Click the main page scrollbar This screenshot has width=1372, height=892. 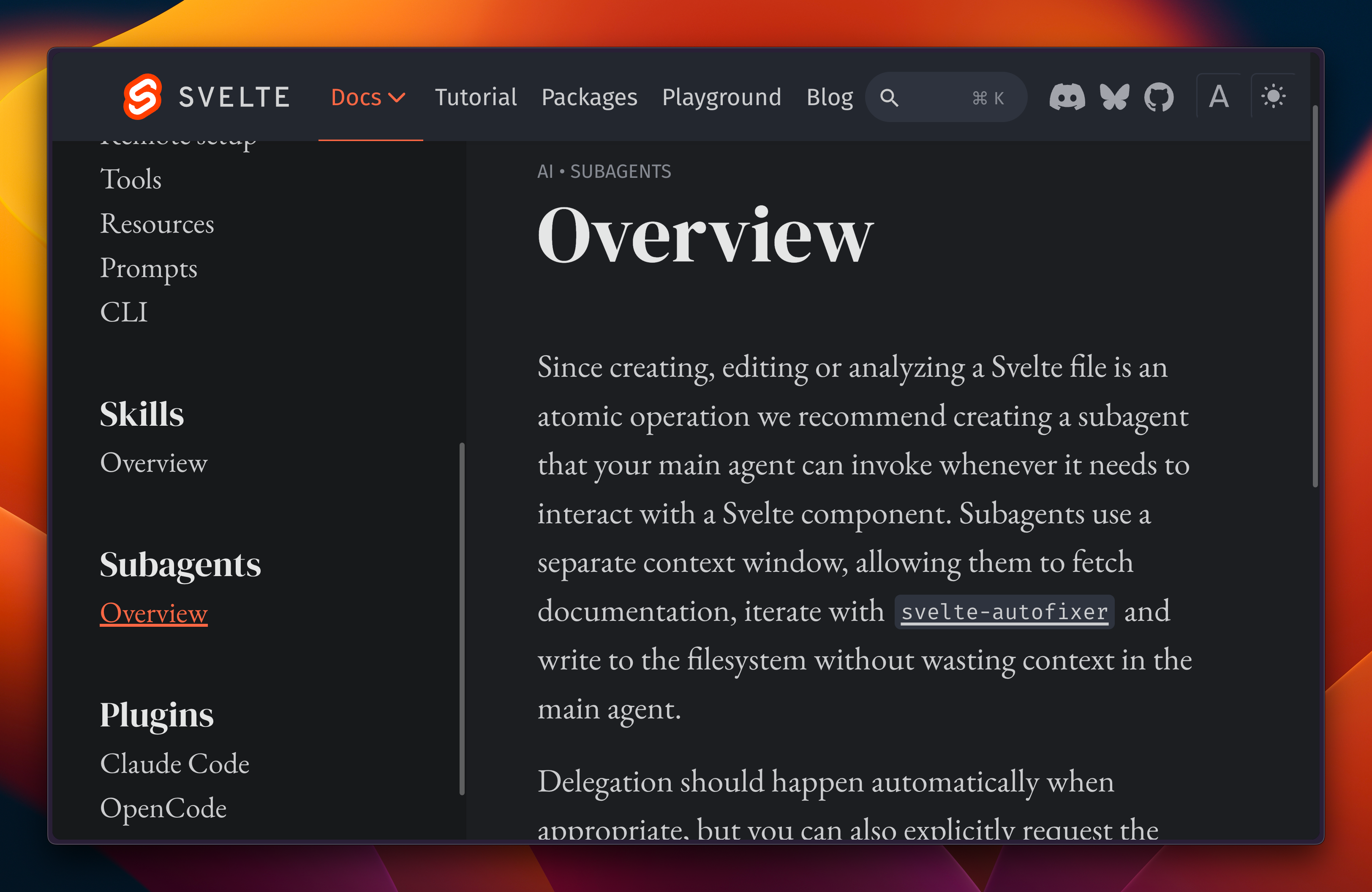[x=1315, y=296]
